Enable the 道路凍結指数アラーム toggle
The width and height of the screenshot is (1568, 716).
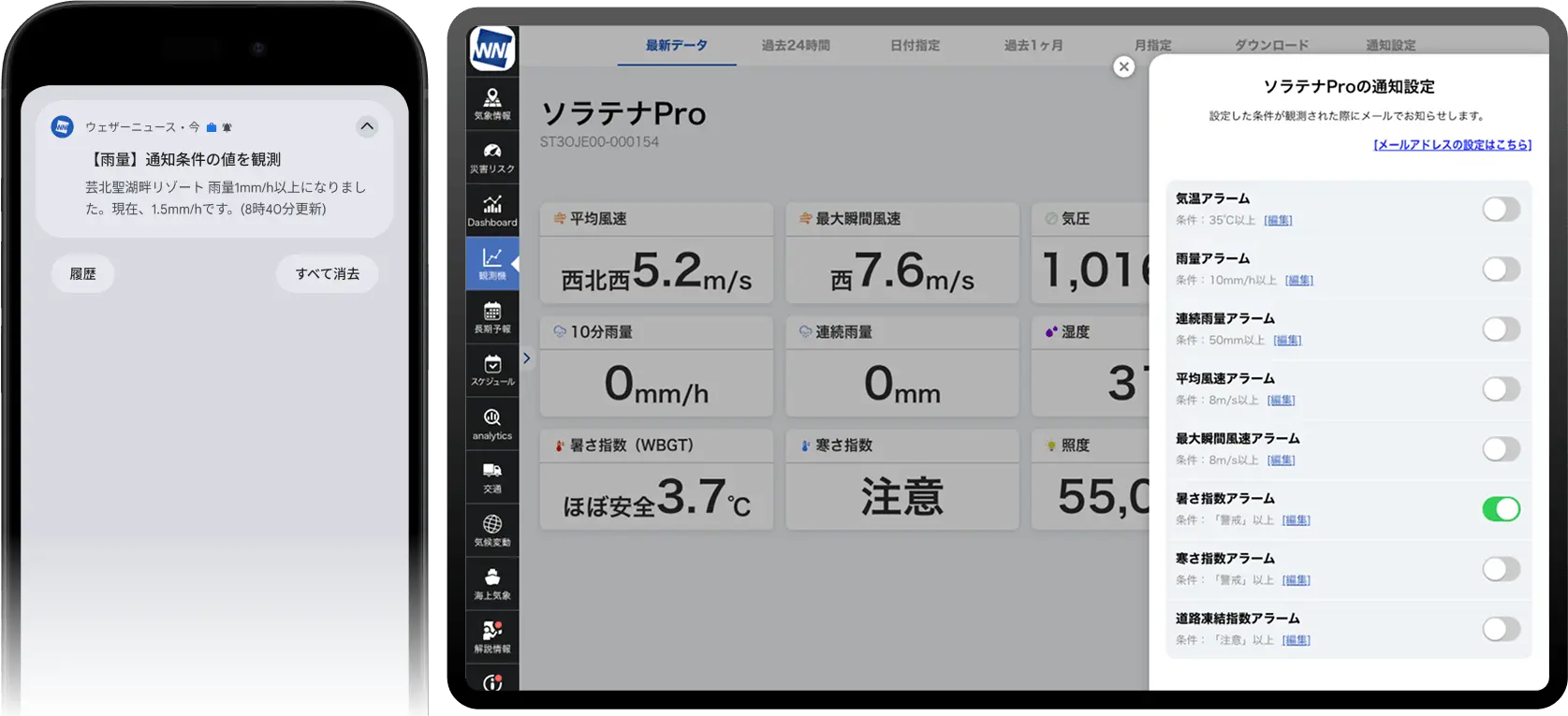coord(1501,629)
